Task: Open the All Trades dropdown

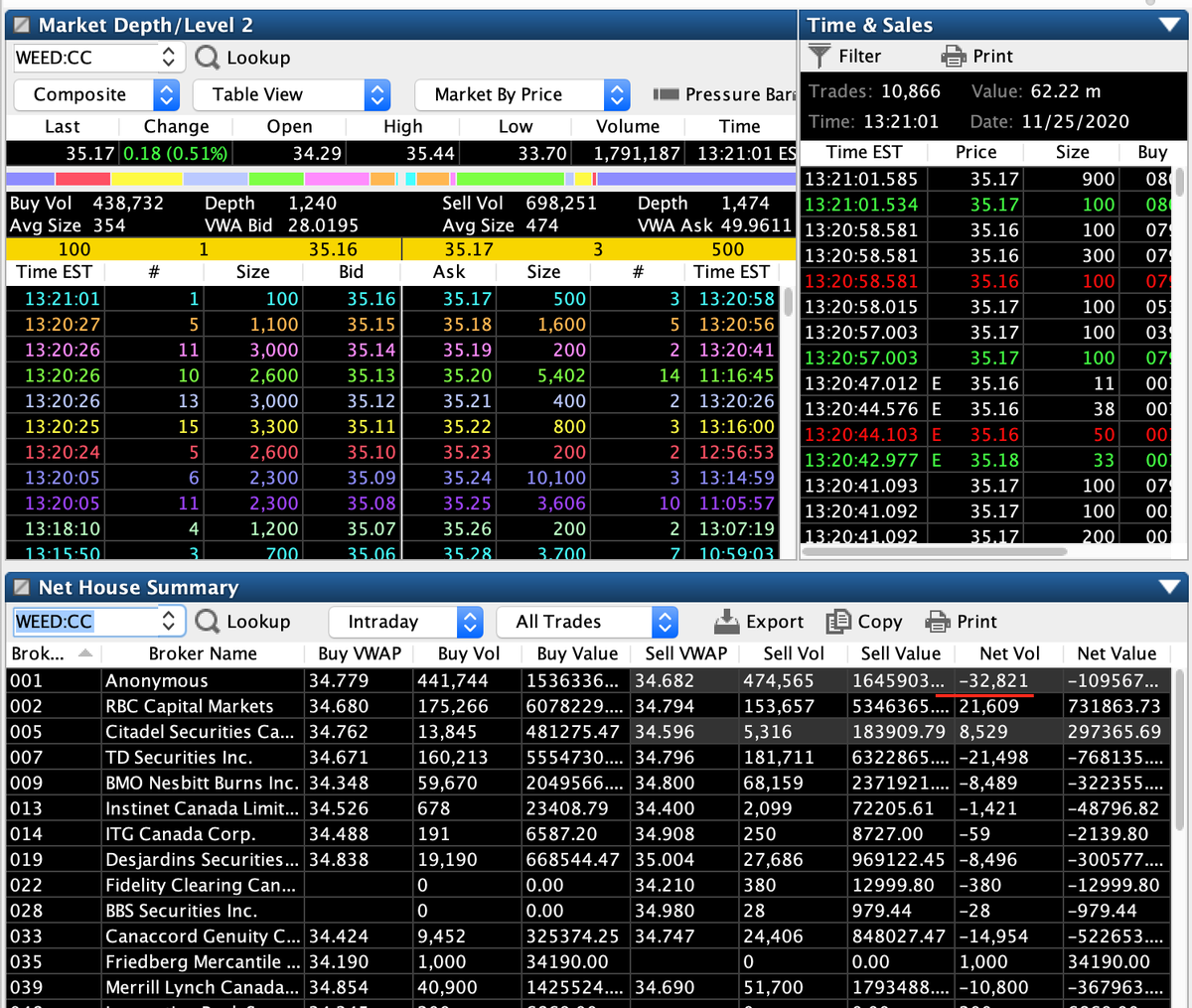Action: click(x=587, y=622)
